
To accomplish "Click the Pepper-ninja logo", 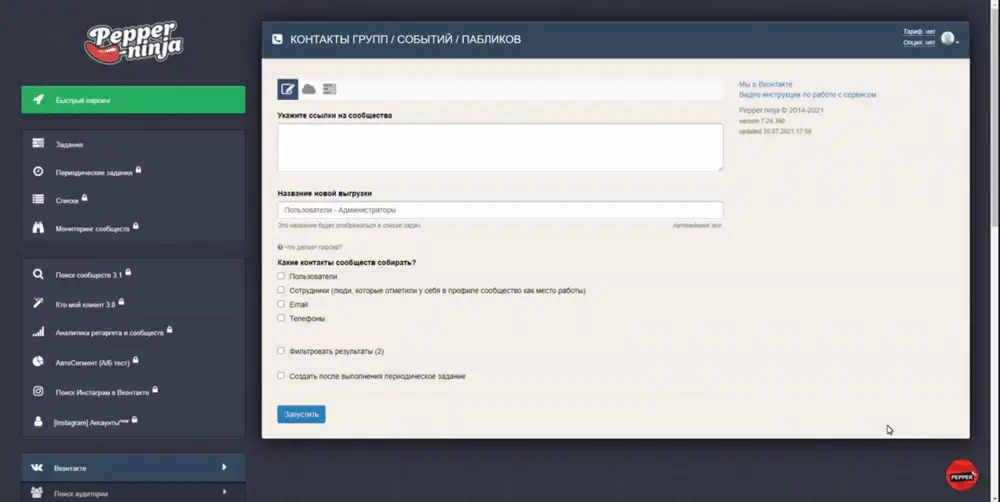I will coord(133,42).
